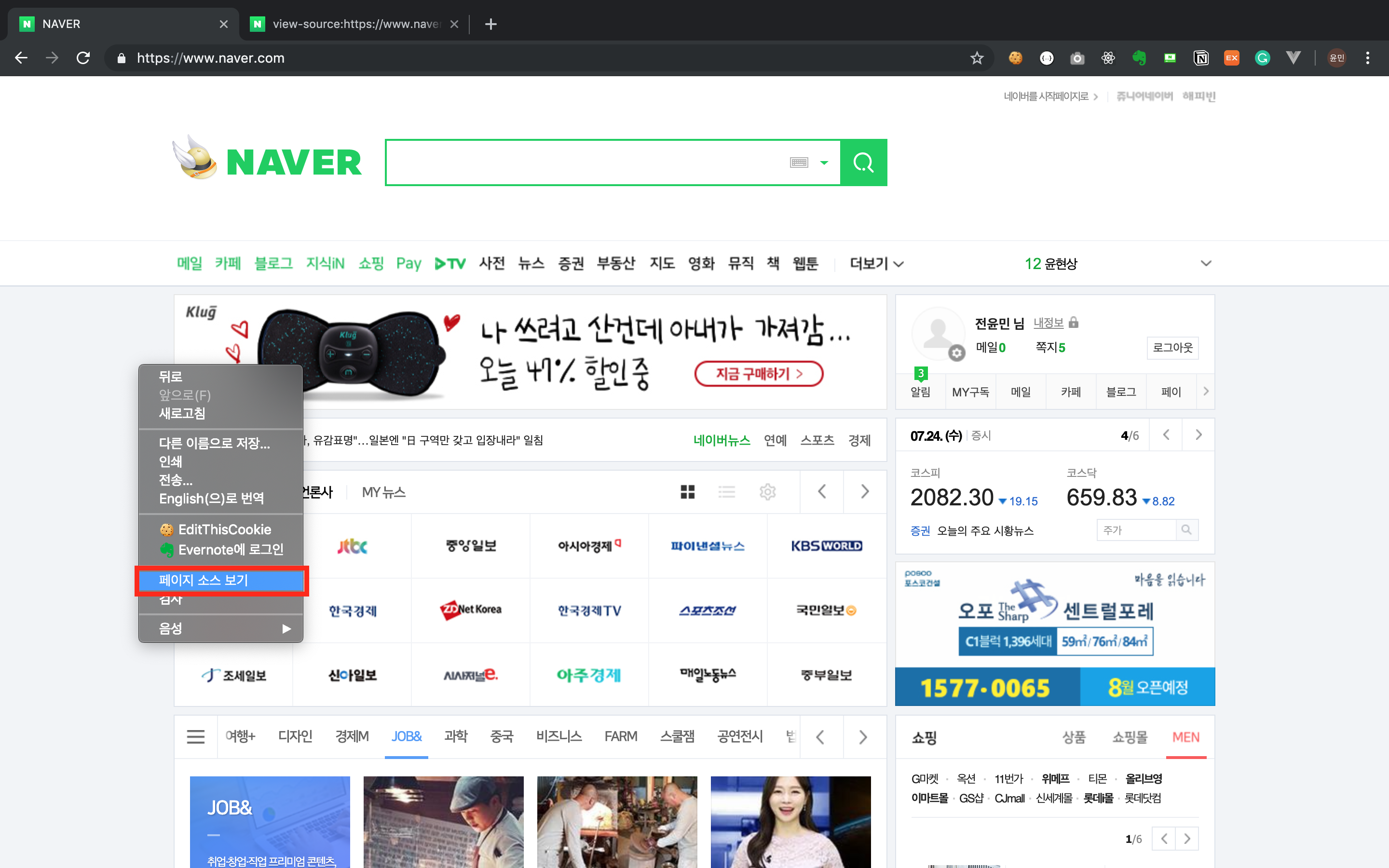Image resolution: width=1389 pixels, height=868 pixels.
Task: Click the Evernote elephant extension icon
Action: (x=1139, y=58)
